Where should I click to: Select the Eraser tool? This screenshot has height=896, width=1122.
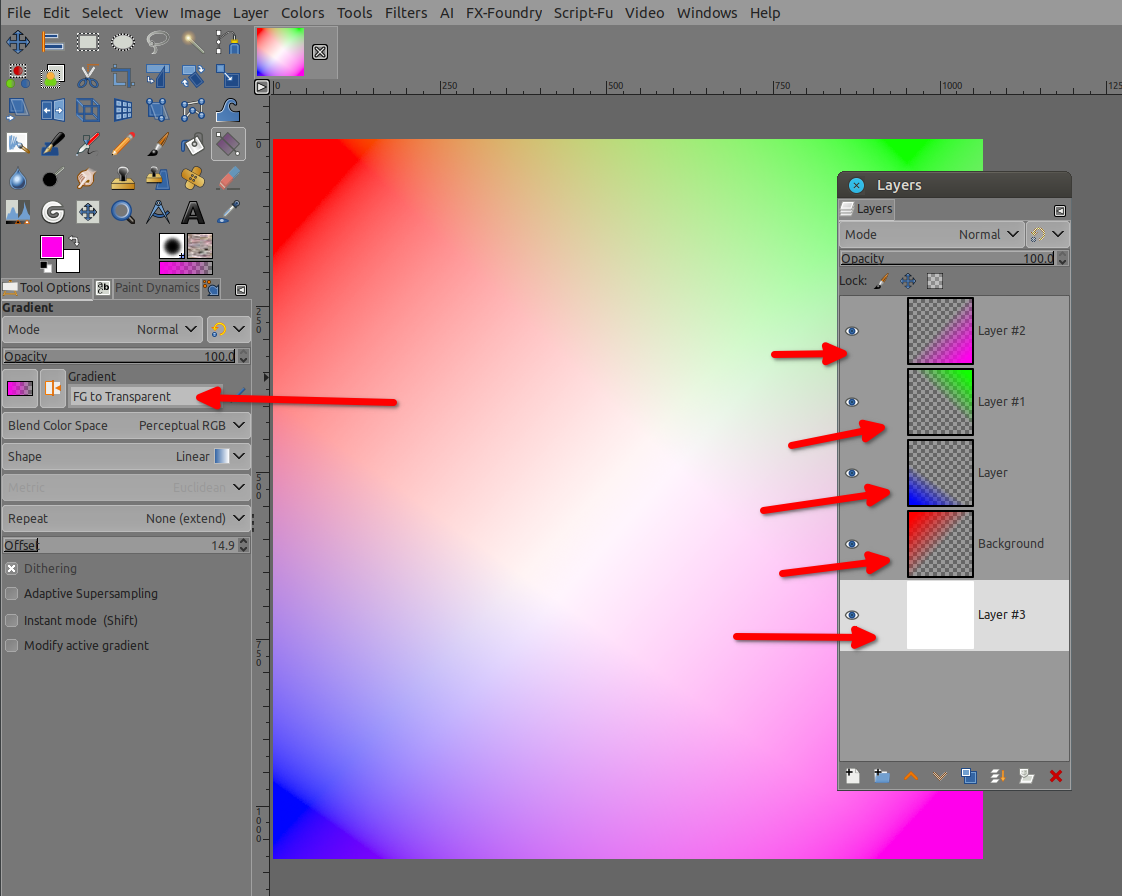[229, 179]
